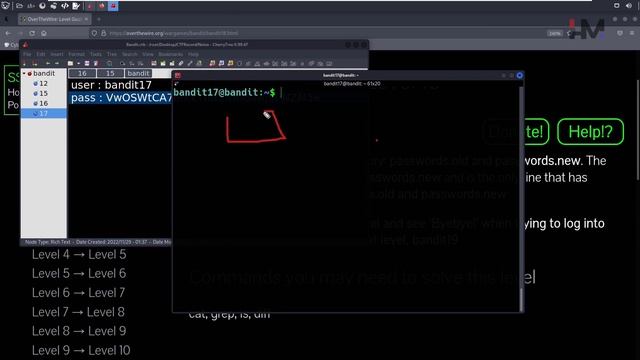Open CherryTree Tree menu

[x=111, y=54]
